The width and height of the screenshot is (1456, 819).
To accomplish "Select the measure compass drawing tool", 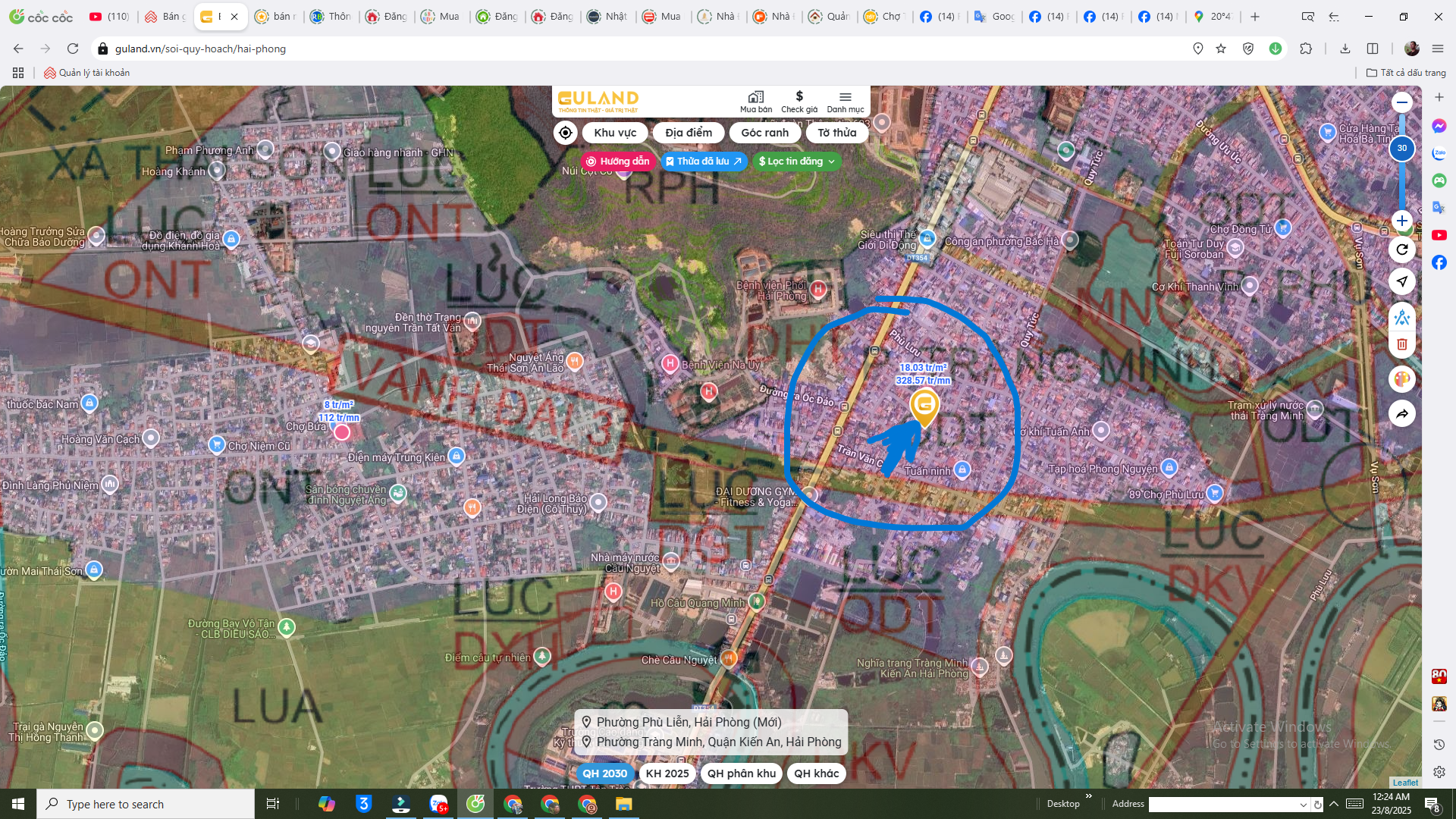I will [1401, 317].
